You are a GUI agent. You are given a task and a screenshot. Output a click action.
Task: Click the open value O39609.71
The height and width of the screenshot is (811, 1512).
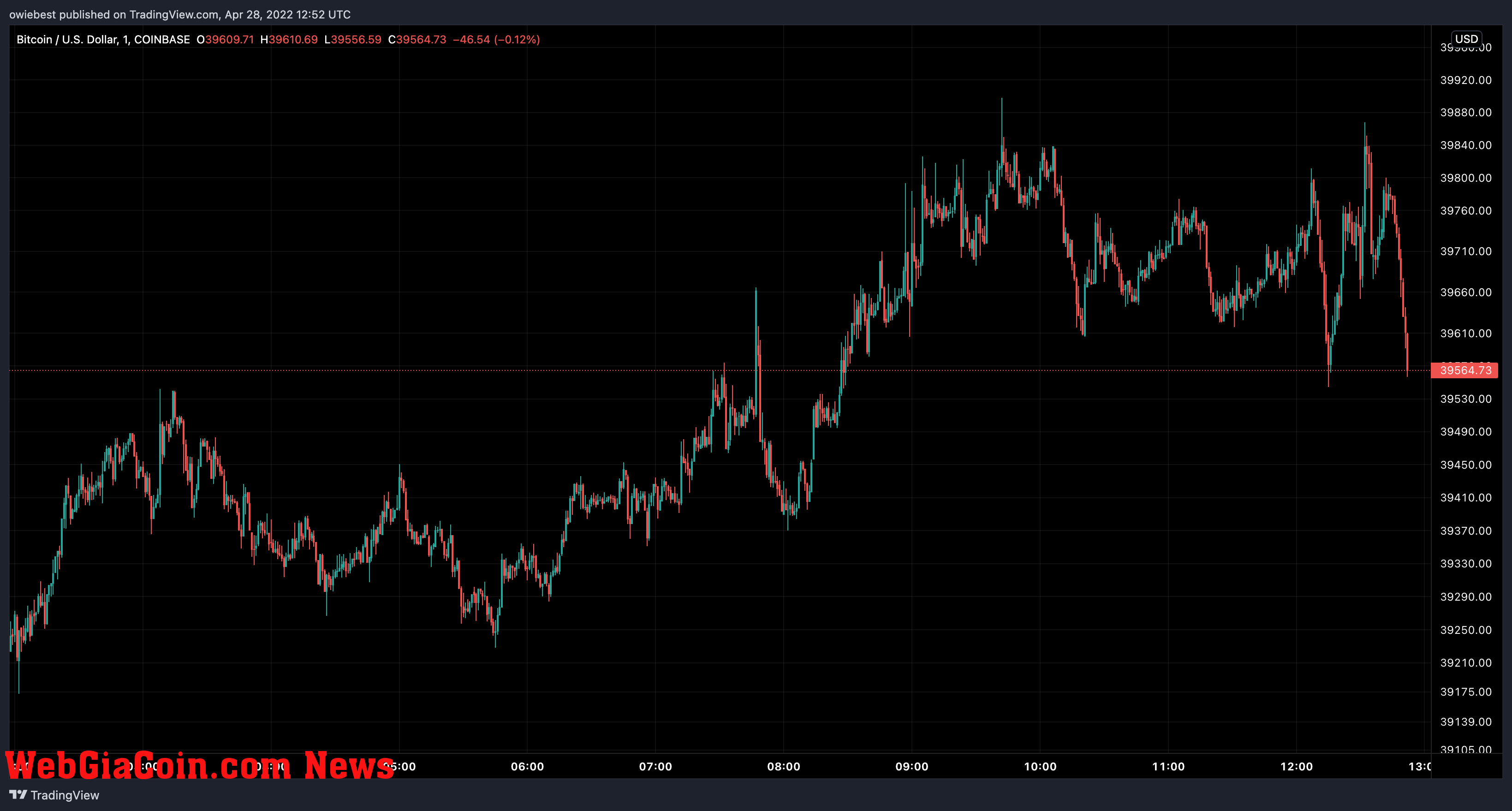coord(226,39)
